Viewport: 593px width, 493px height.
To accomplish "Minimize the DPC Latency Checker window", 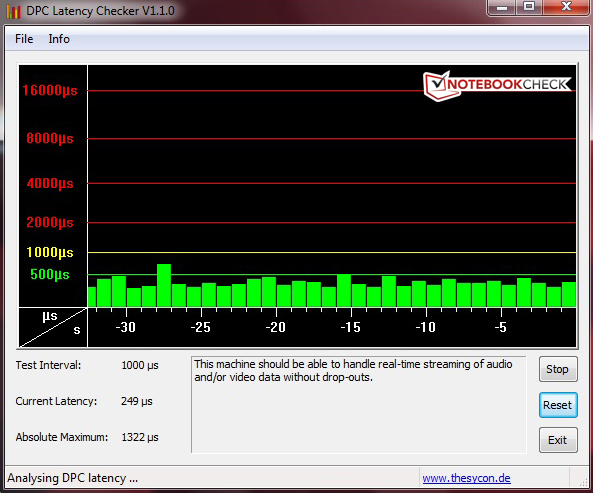I will coord(503,7).
